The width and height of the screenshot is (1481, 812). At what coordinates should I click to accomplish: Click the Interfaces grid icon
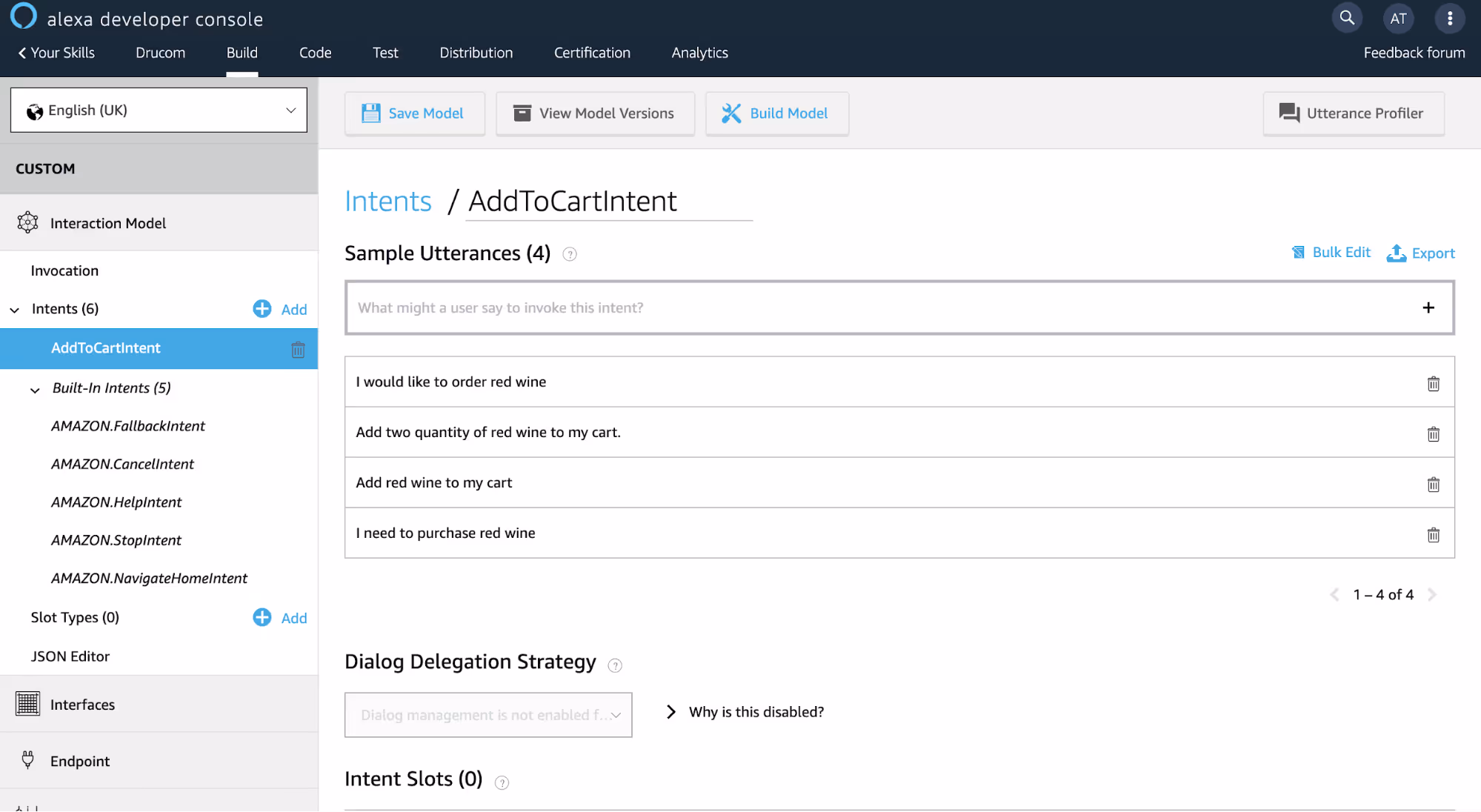pos(27,704)
